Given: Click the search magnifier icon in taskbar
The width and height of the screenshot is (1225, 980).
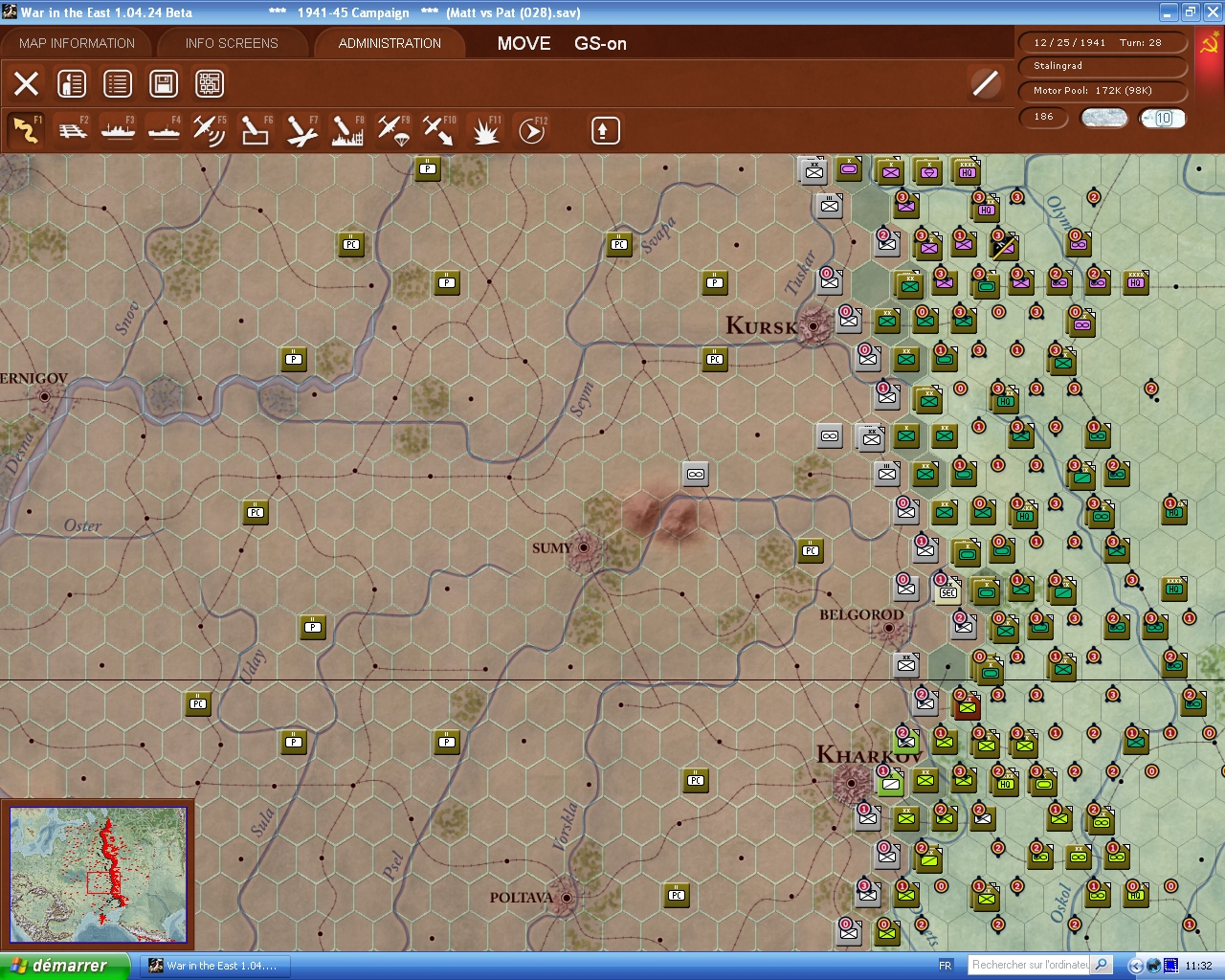Looking at the screenshot, I should pyautogui.click(x=1102, y=965).
